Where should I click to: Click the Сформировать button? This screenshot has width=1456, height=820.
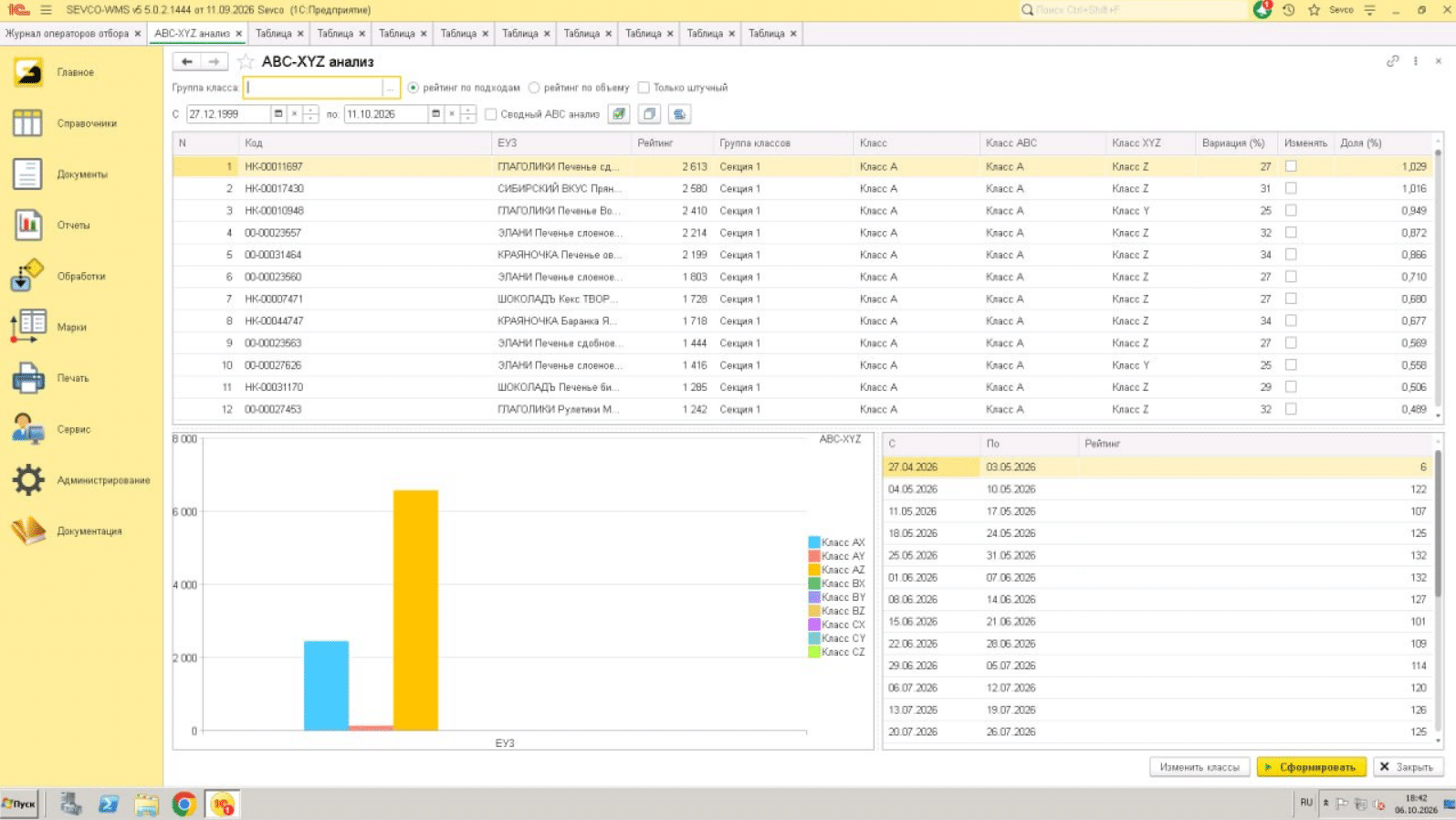point(1311,767)
